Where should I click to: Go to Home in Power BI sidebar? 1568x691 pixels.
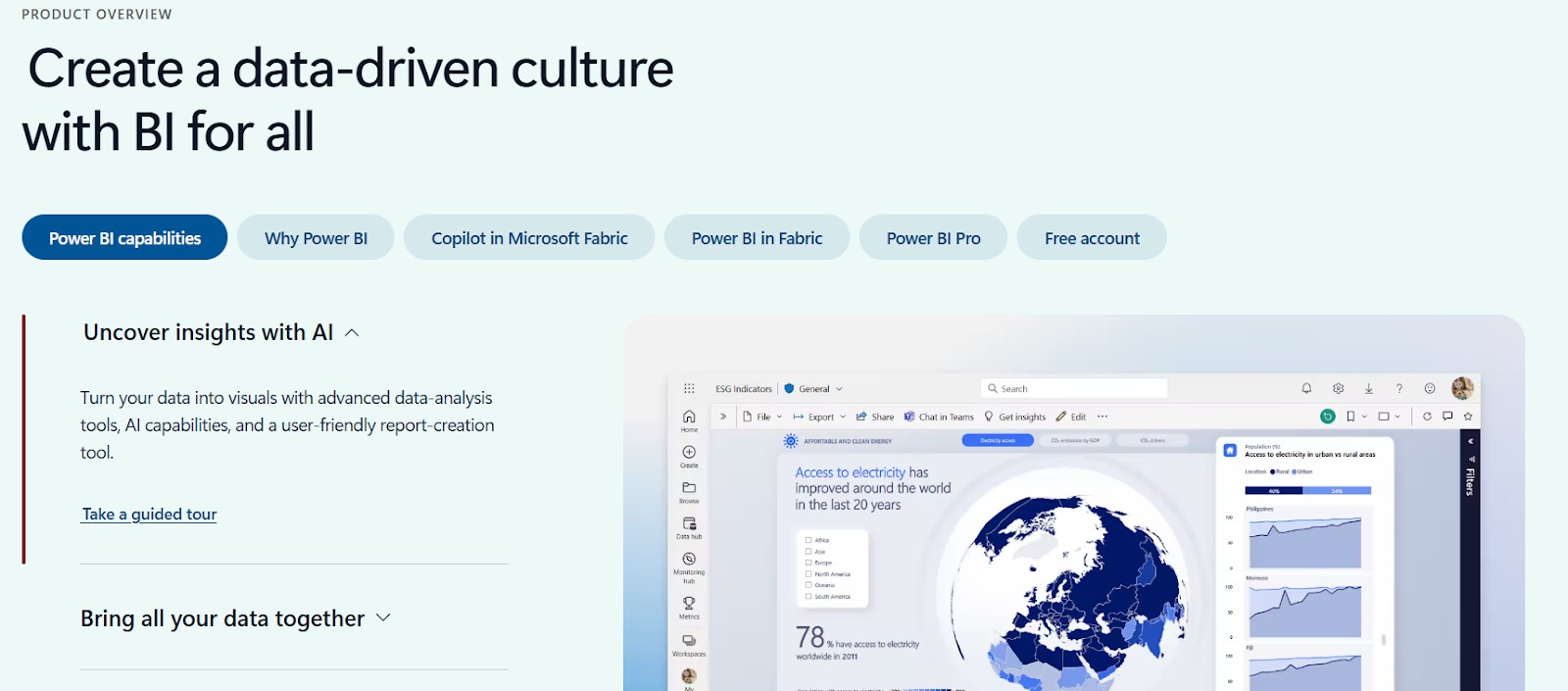689,420
